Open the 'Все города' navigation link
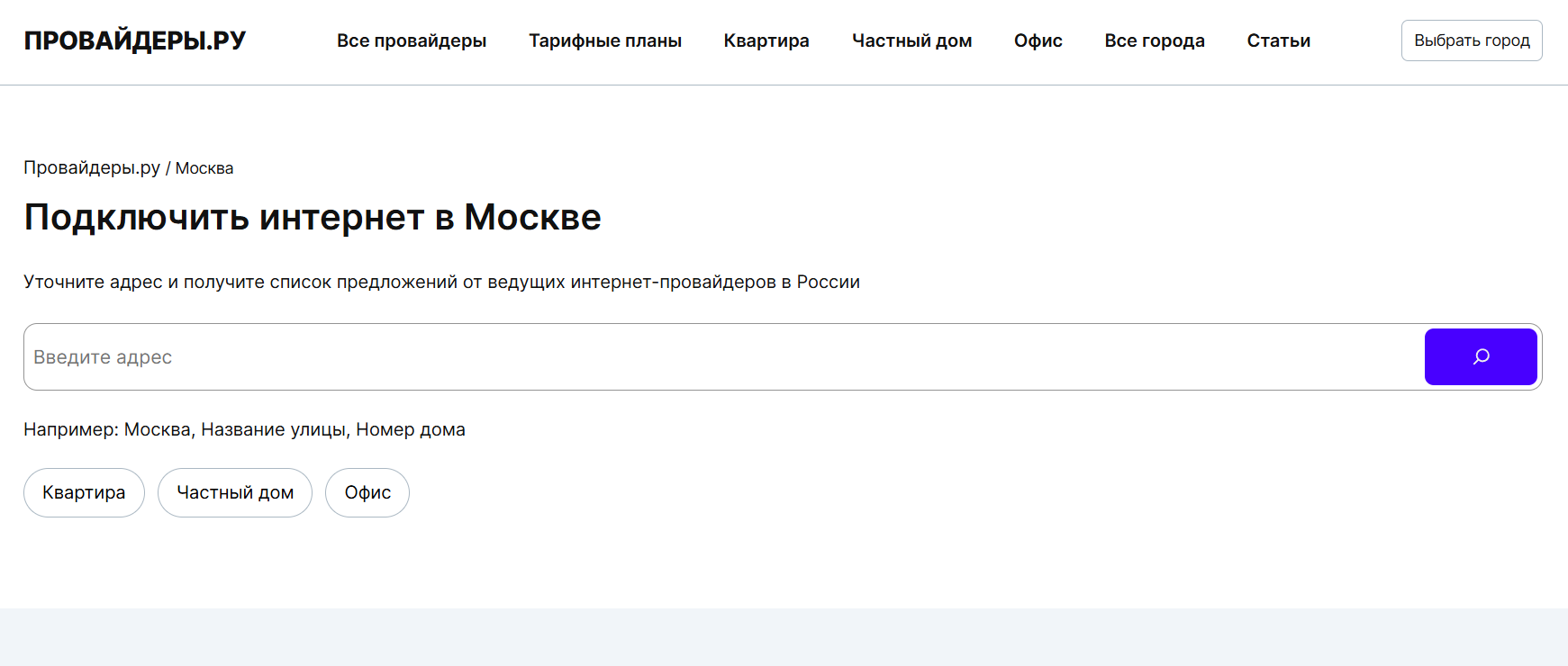The height and width of the screenshot is (666, 1568). click(1155, 40)
